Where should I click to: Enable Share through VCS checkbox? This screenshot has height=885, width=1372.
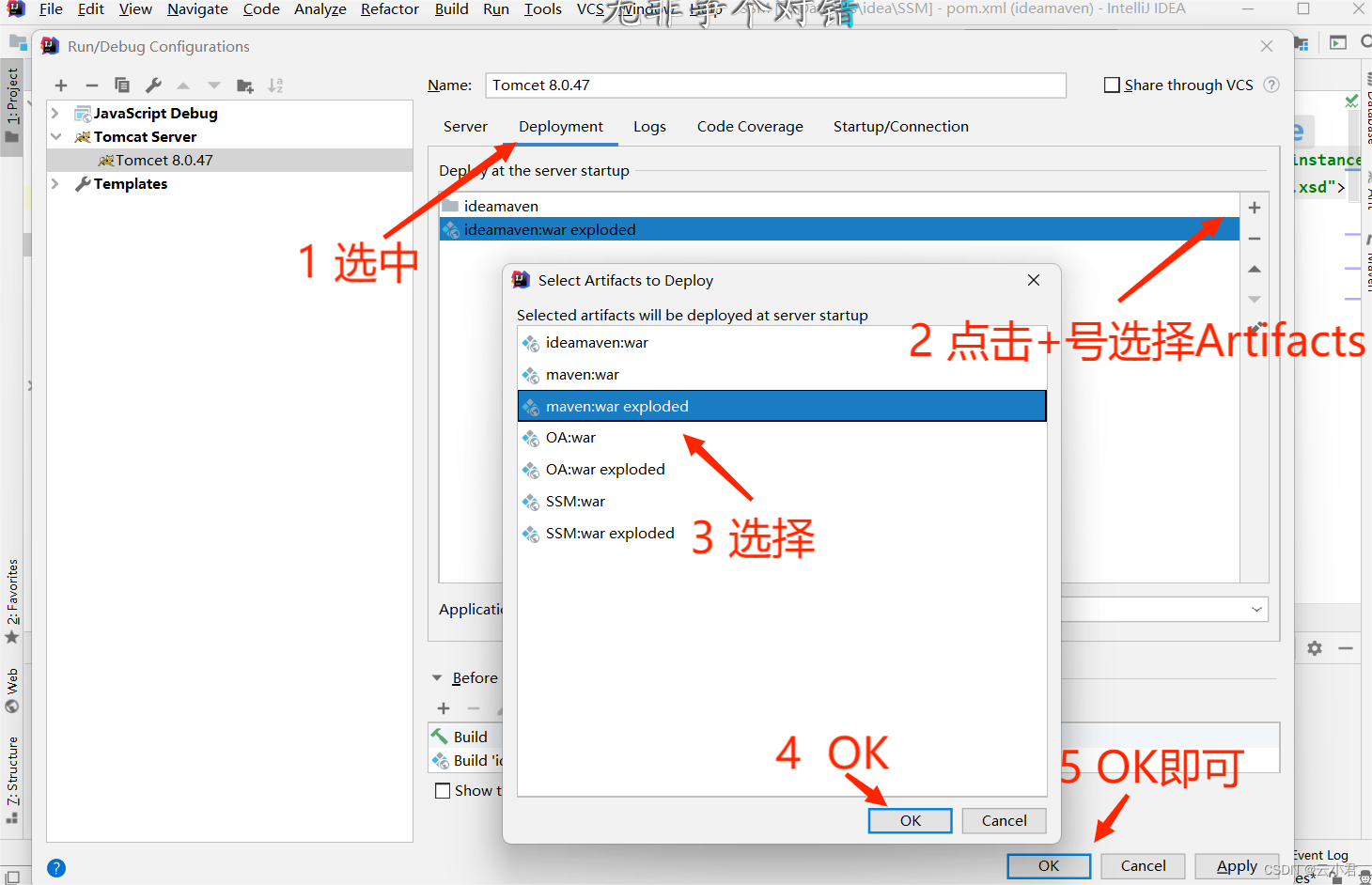(x=1112, y=85)
